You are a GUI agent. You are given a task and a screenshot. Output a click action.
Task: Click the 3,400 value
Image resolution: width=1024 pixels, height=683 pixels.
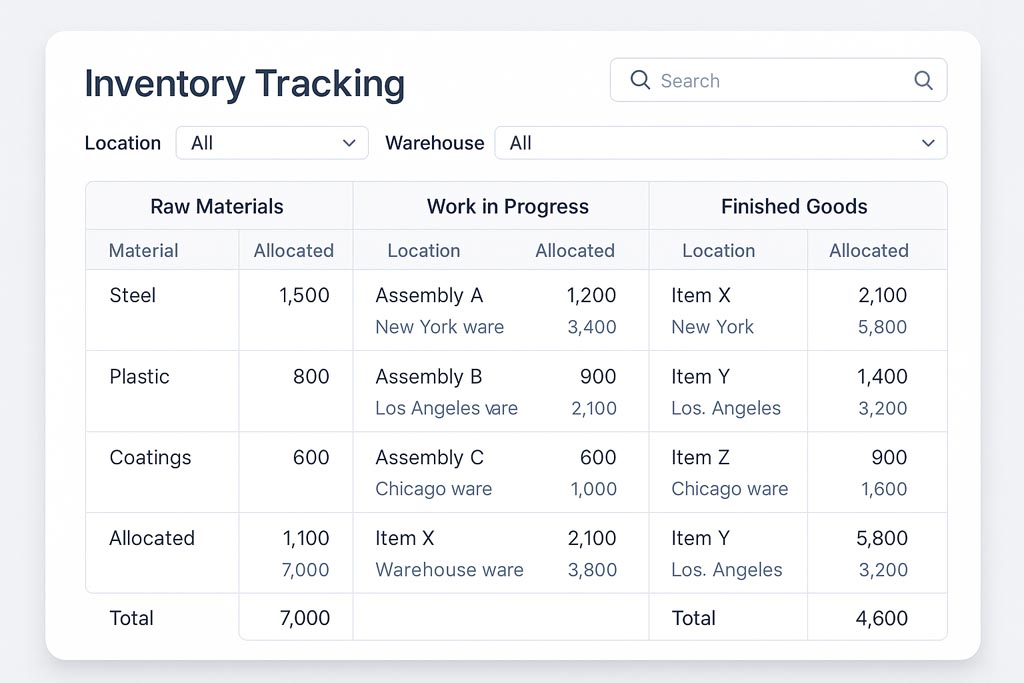point(592,326)
